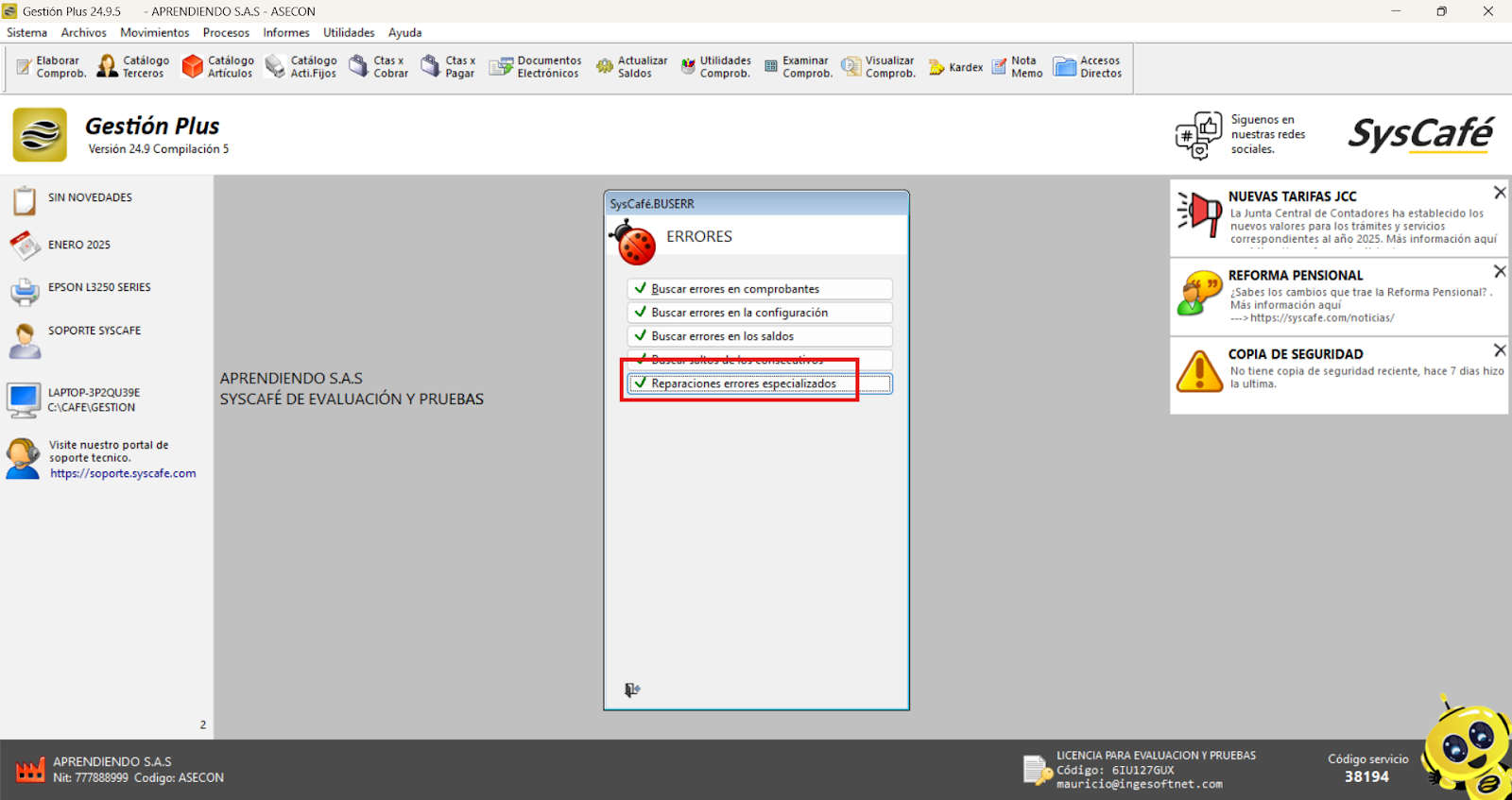Click Actualizar Saldos toolbar icon
This screenshot has width=1512, height=800.
(x=631, y=67)
